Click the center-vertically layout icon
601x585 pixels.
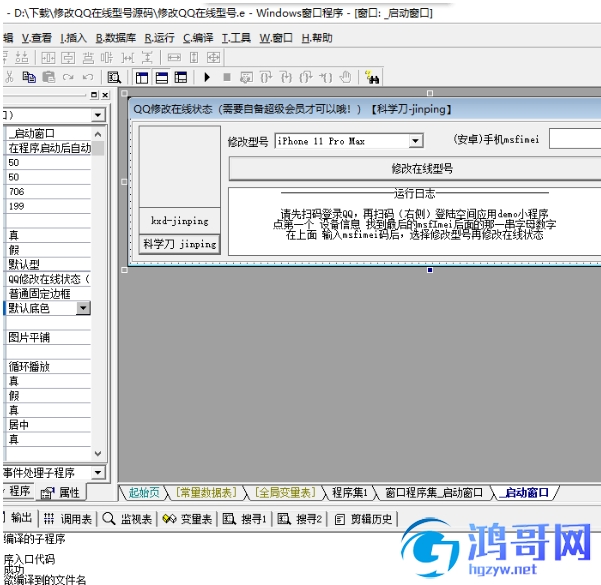pos(68,58)
